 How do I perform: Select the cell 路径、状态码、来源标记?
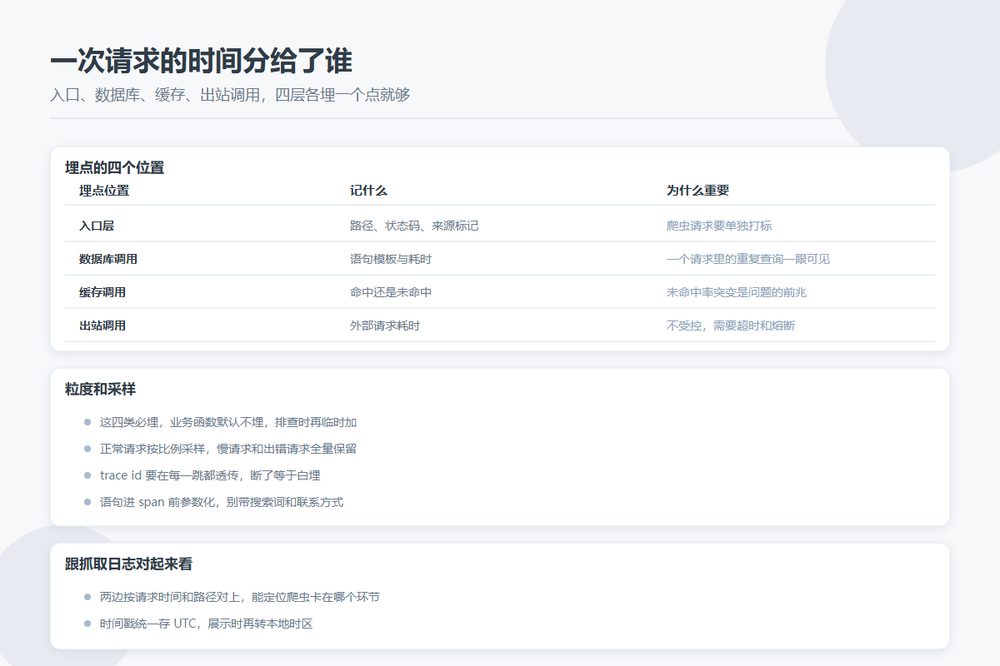[x=414, y=226]
